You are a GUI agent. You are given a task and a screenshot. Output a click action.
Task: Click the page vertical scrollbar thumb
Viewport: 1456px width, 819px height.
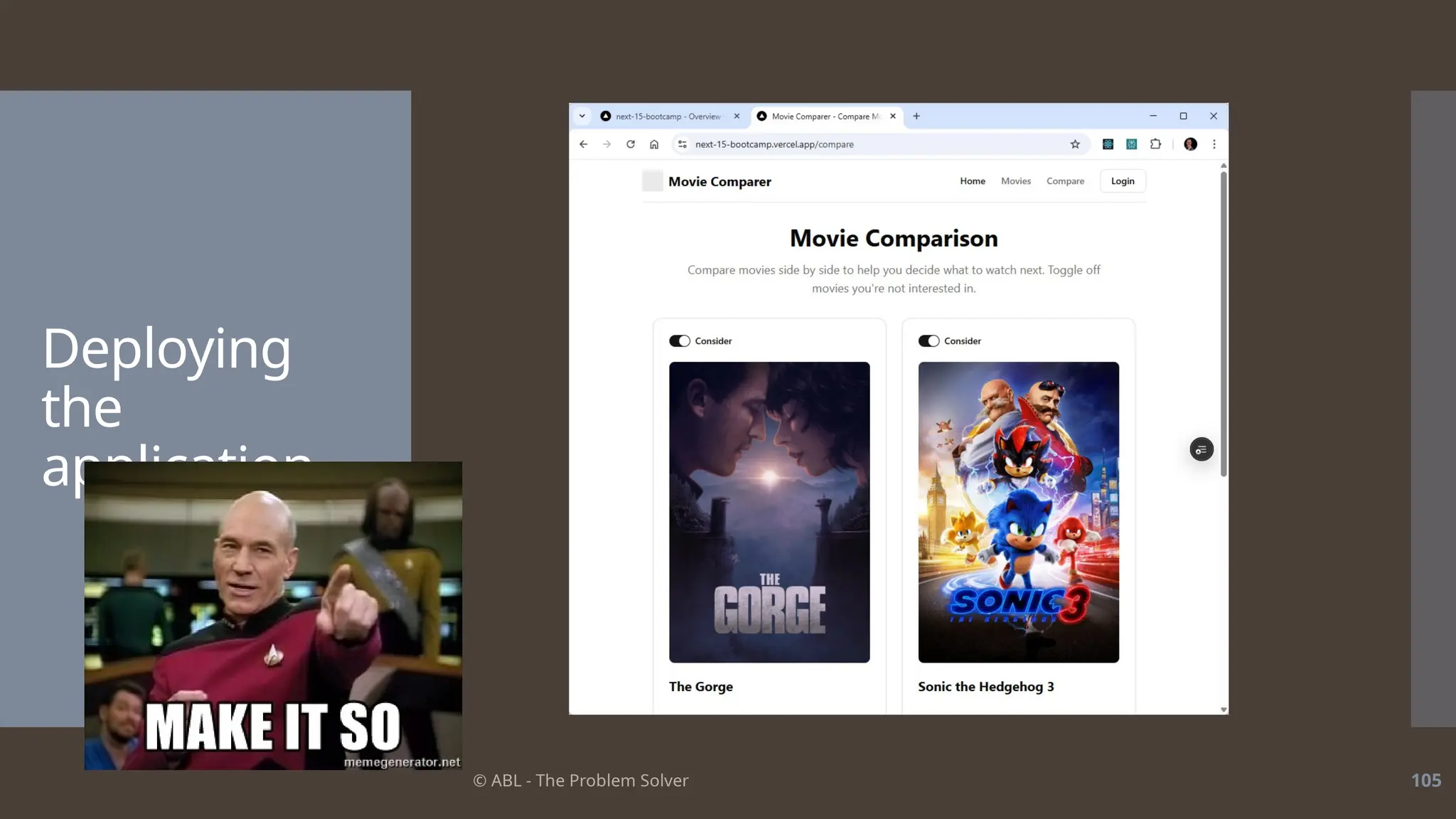point(1224,323)
